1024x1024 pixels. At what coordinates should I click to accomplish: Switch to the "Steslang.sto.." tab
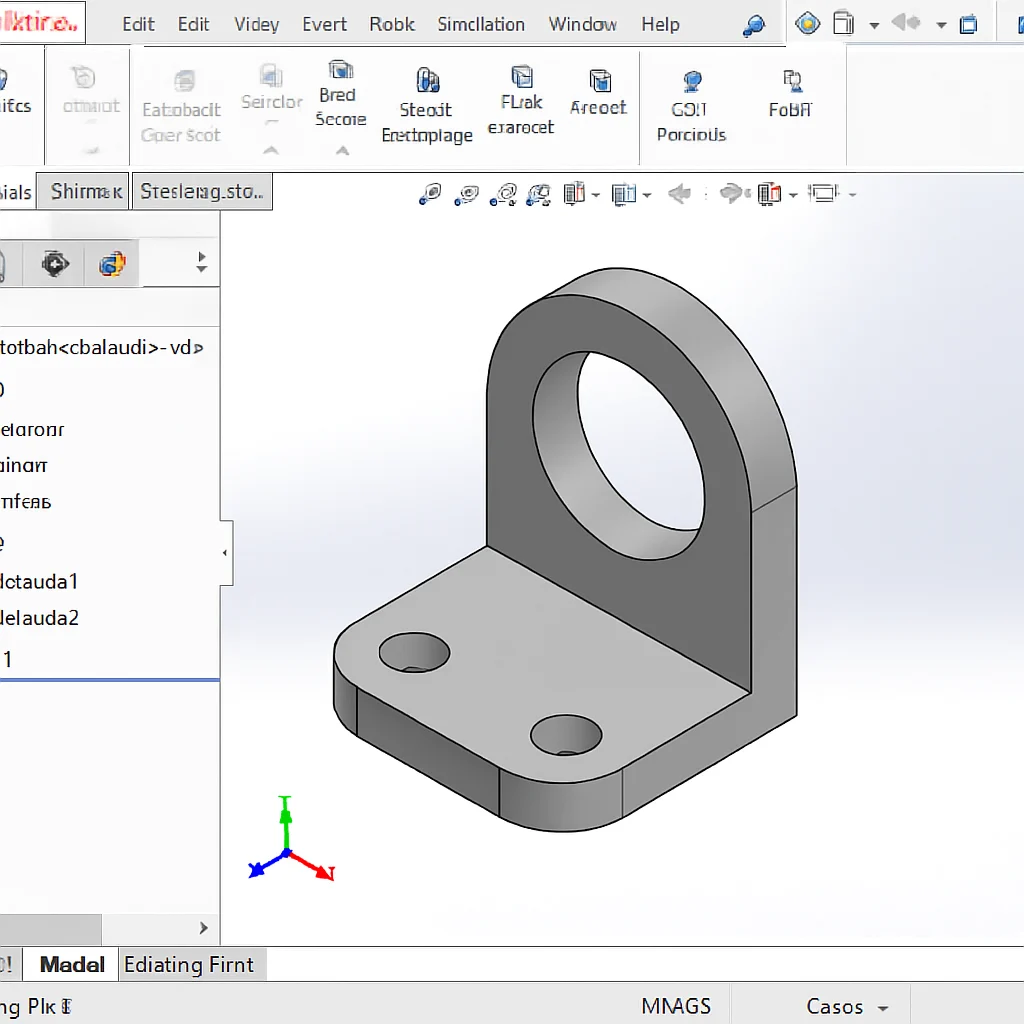(x=202, y=191)
